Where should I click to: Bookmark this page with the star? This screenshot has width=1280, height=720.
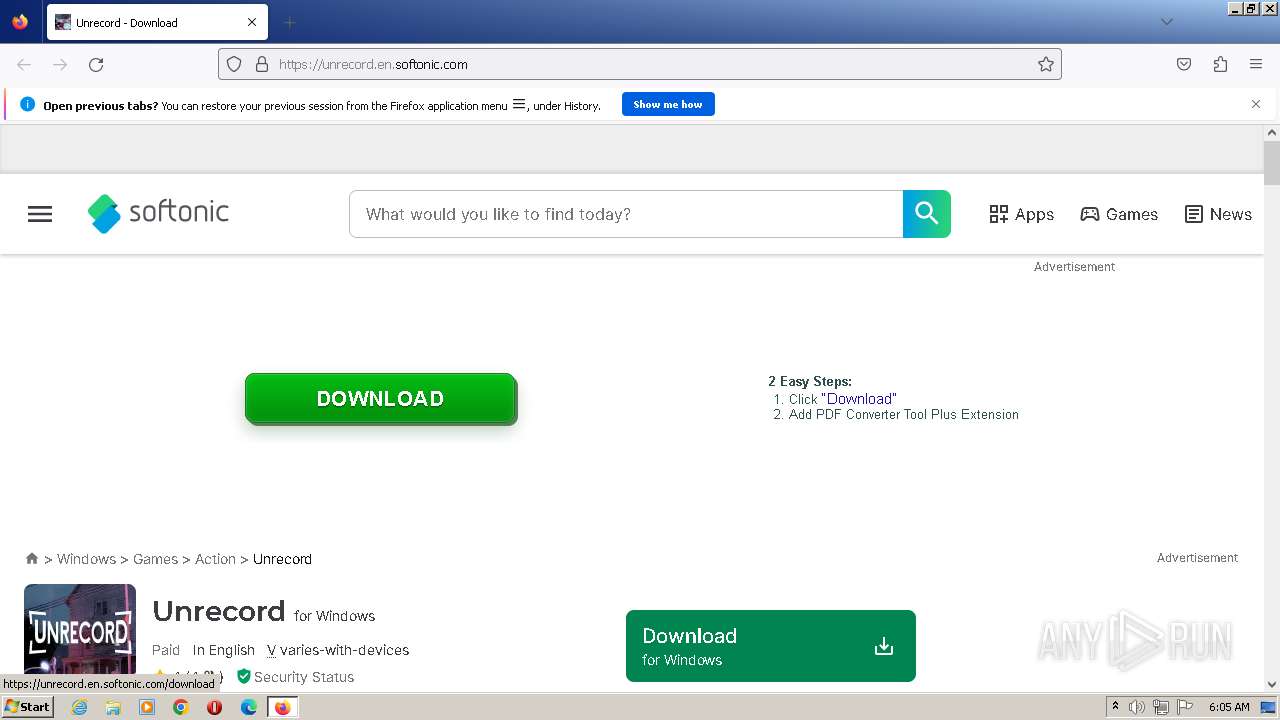coord(1046,64)
